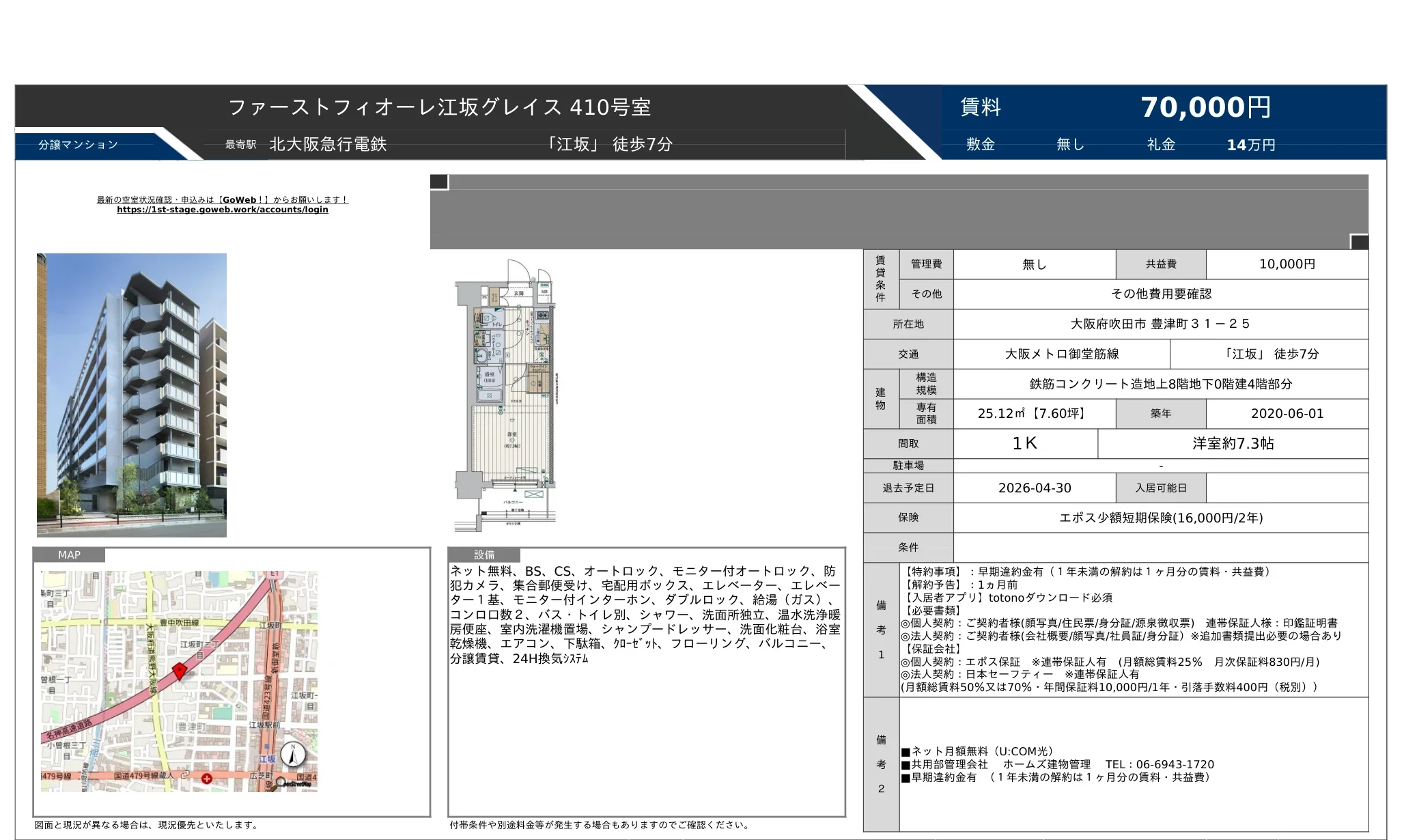Click the 江坂 station marker on the map
The image size is (1404, 840).
268,747
